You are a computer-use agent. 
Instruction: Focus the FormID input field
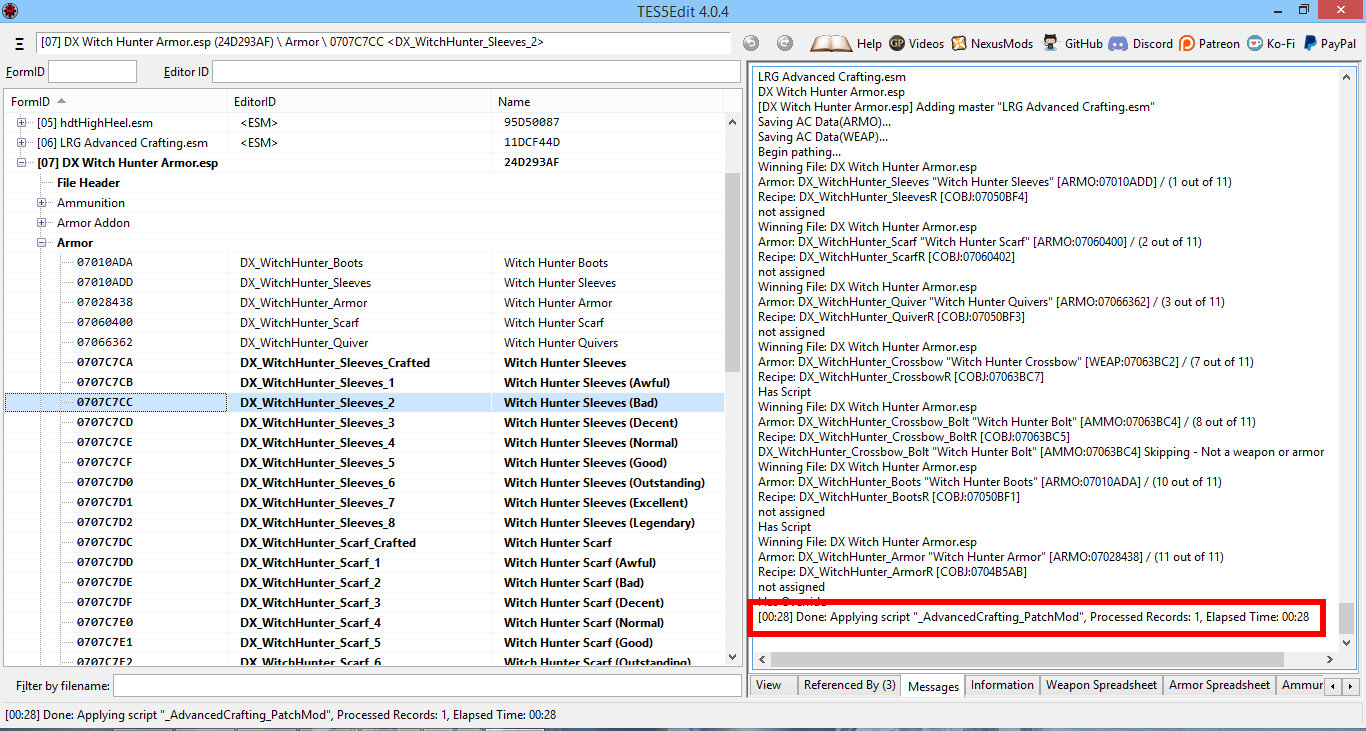pos(92,72)
